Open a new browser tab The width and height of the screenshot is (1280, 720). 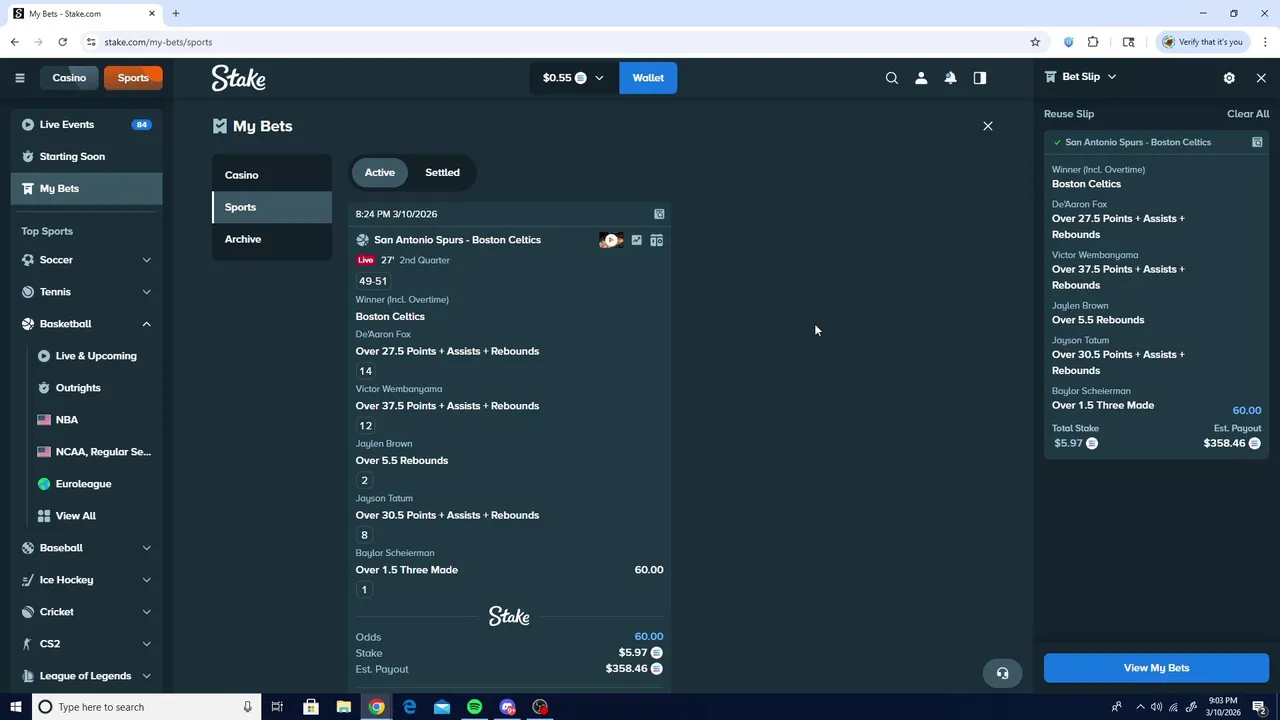pos(176,14)
